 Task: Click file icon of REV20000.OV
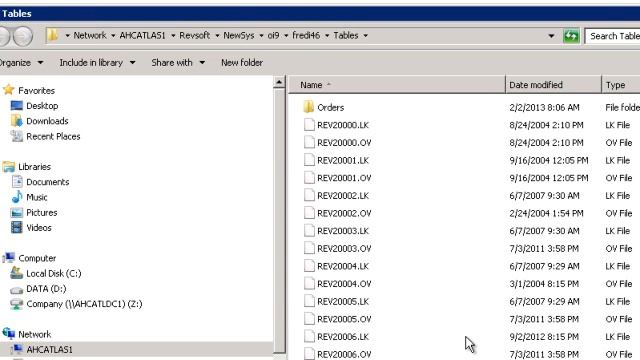309,142
